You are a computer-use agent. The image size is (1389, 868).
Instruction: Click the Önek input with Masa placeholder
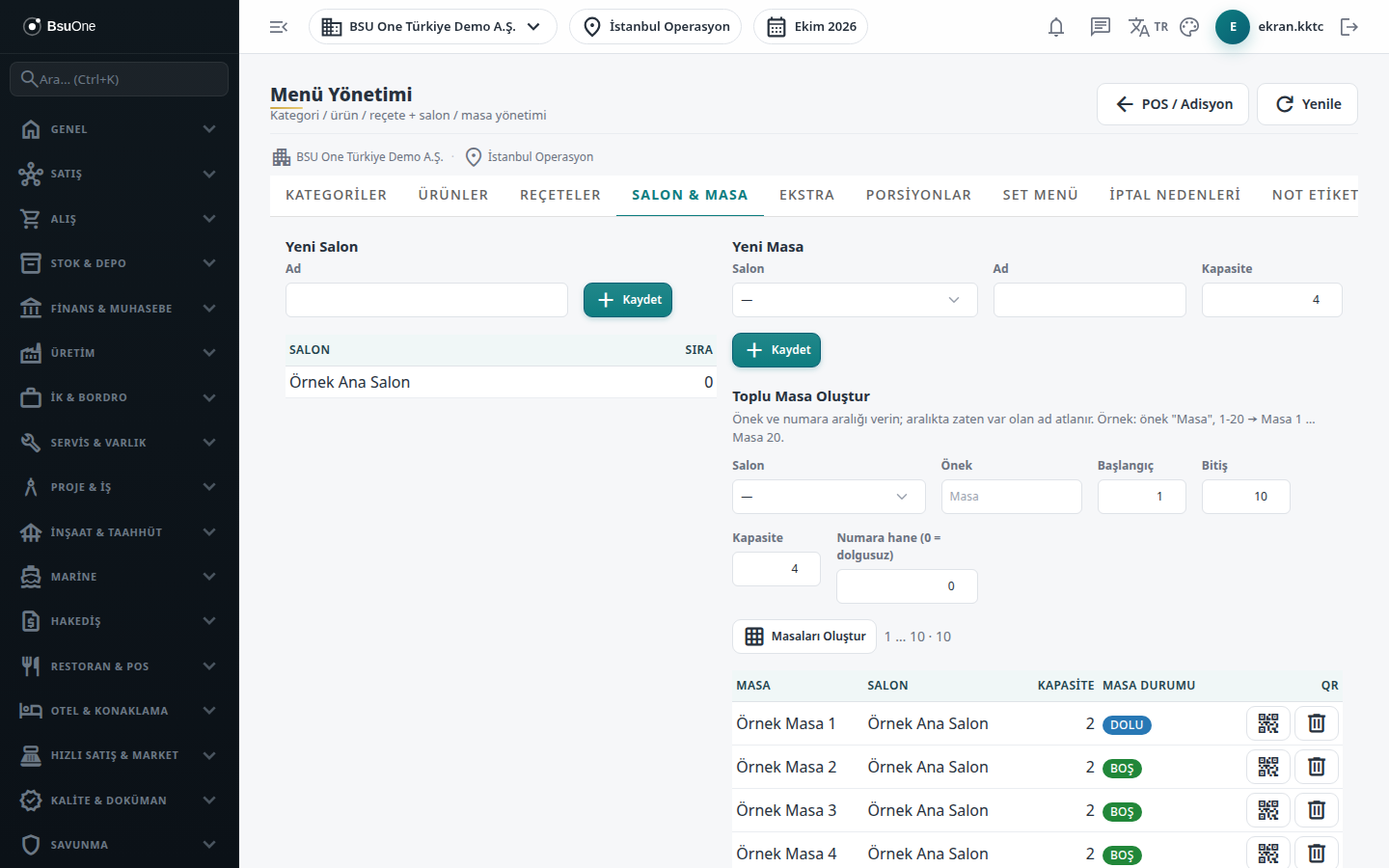tap(1011, 497)
